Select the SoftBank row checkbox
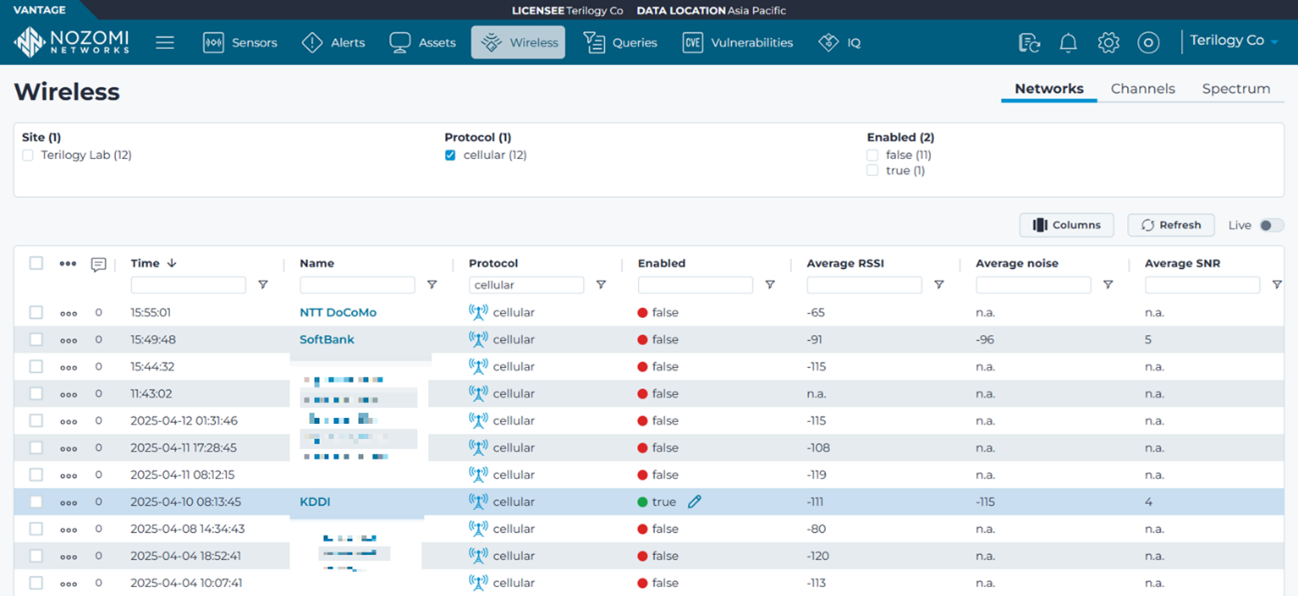1298x596 pixels. tap(36, 339)
